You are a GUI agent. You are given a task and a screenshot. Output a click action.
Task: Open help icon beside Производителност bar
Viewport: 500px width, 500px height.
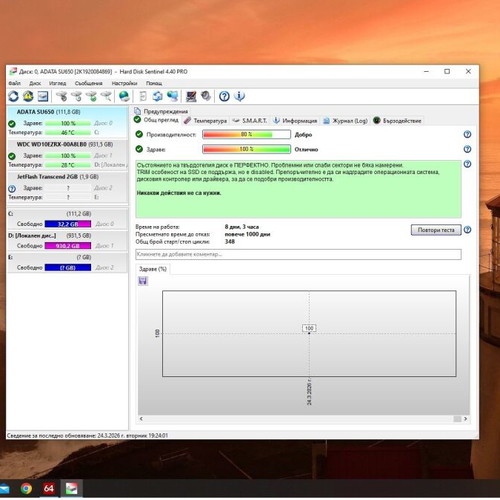pyautogui.click(x=467, y=134)
